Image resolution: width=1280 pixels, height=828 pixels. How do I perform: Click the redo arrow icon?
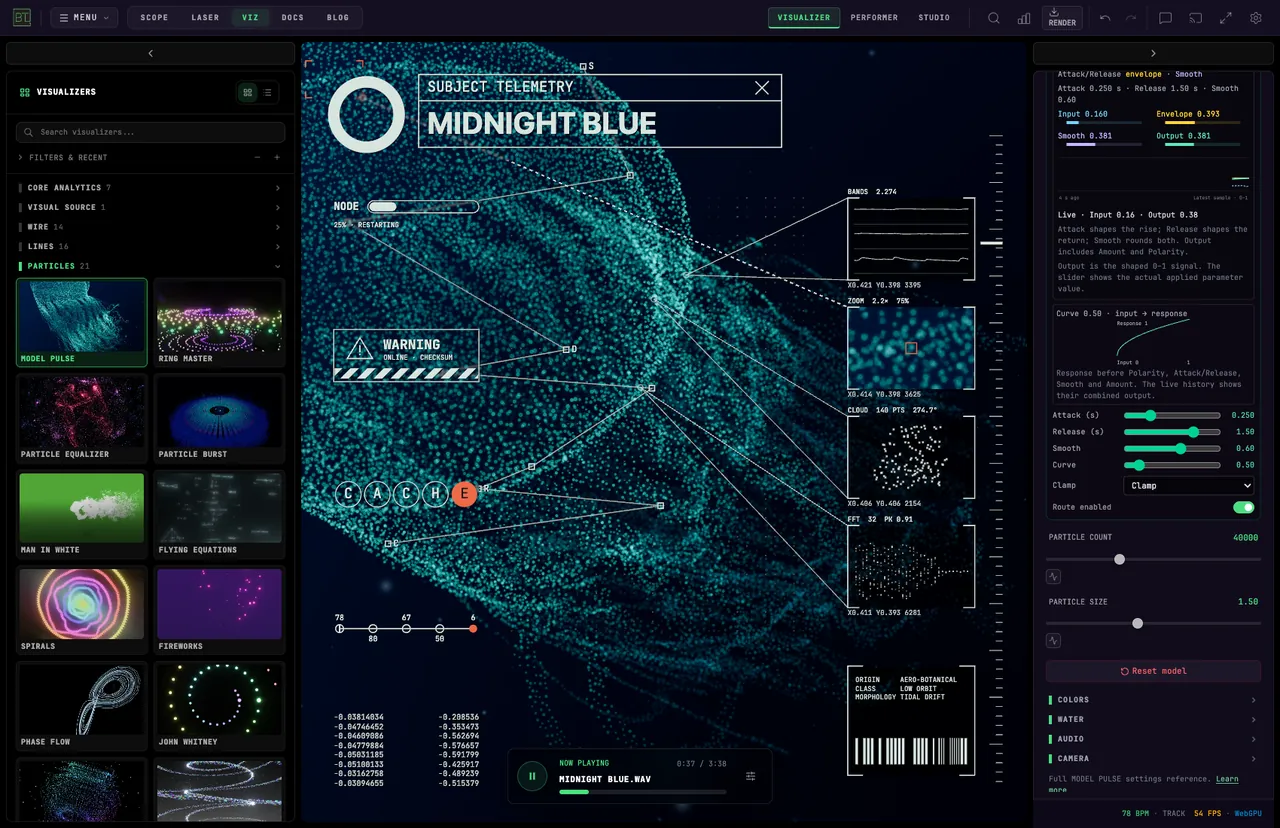(1131, 18)
